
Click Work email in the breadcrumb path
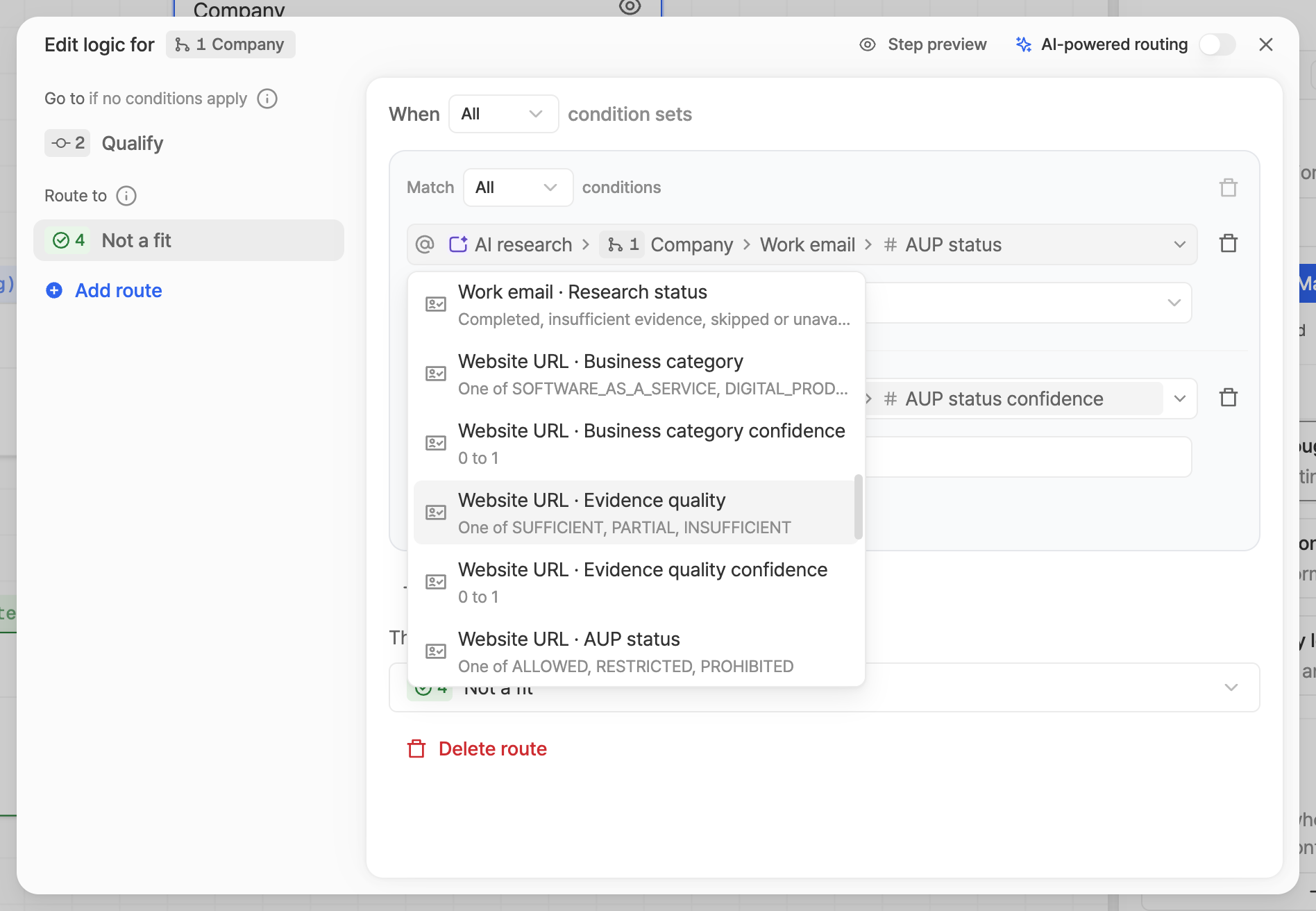click(x=807, y=244)
